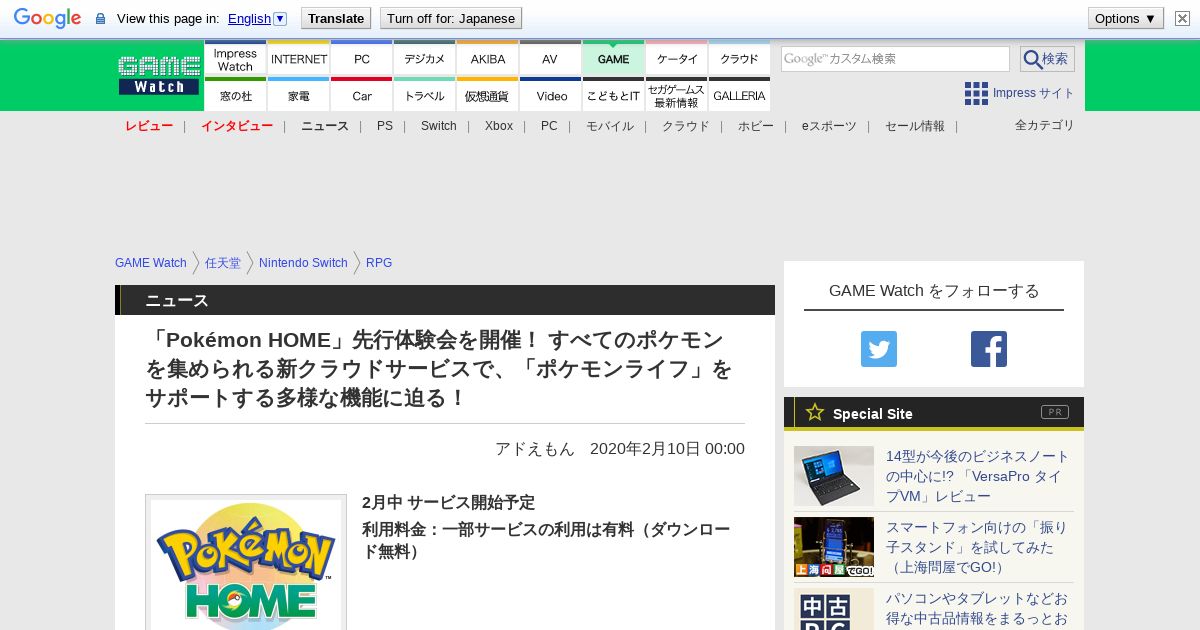This screenshot has width=1200, height=630.
Task: Open 全カテゴリ all categories link
Action: [1045, 125]
